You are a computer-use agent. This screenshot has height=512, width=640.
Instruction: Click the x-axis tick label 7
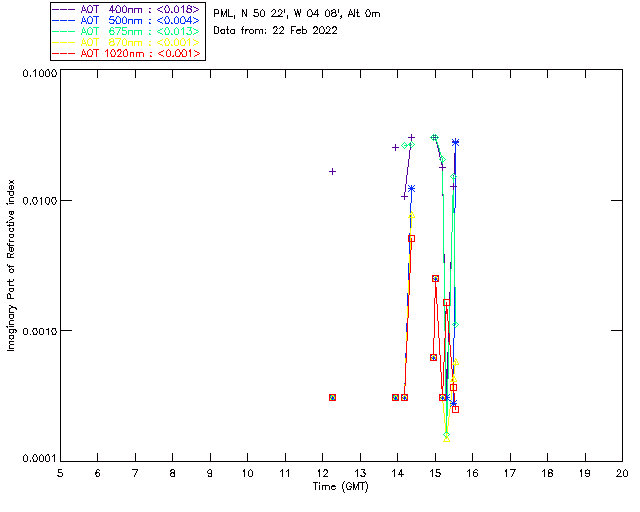click(x=135, y=473)
